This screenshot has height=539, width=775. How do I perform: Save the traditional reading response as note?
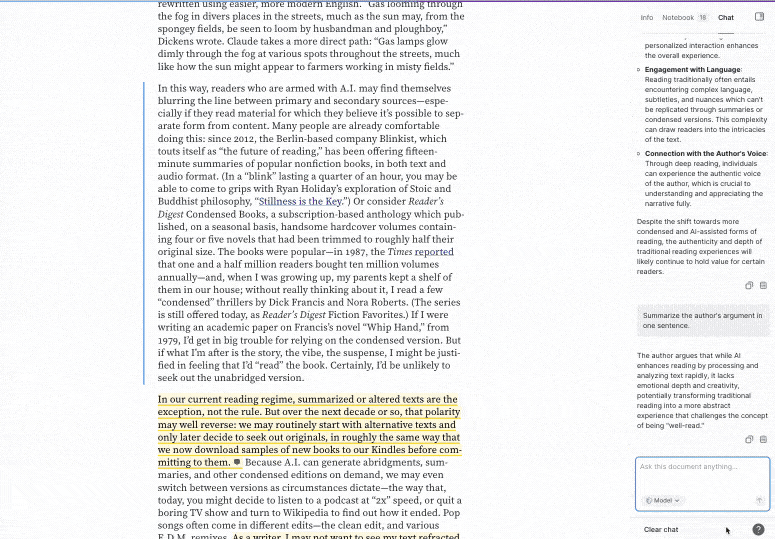click(763, 286)
